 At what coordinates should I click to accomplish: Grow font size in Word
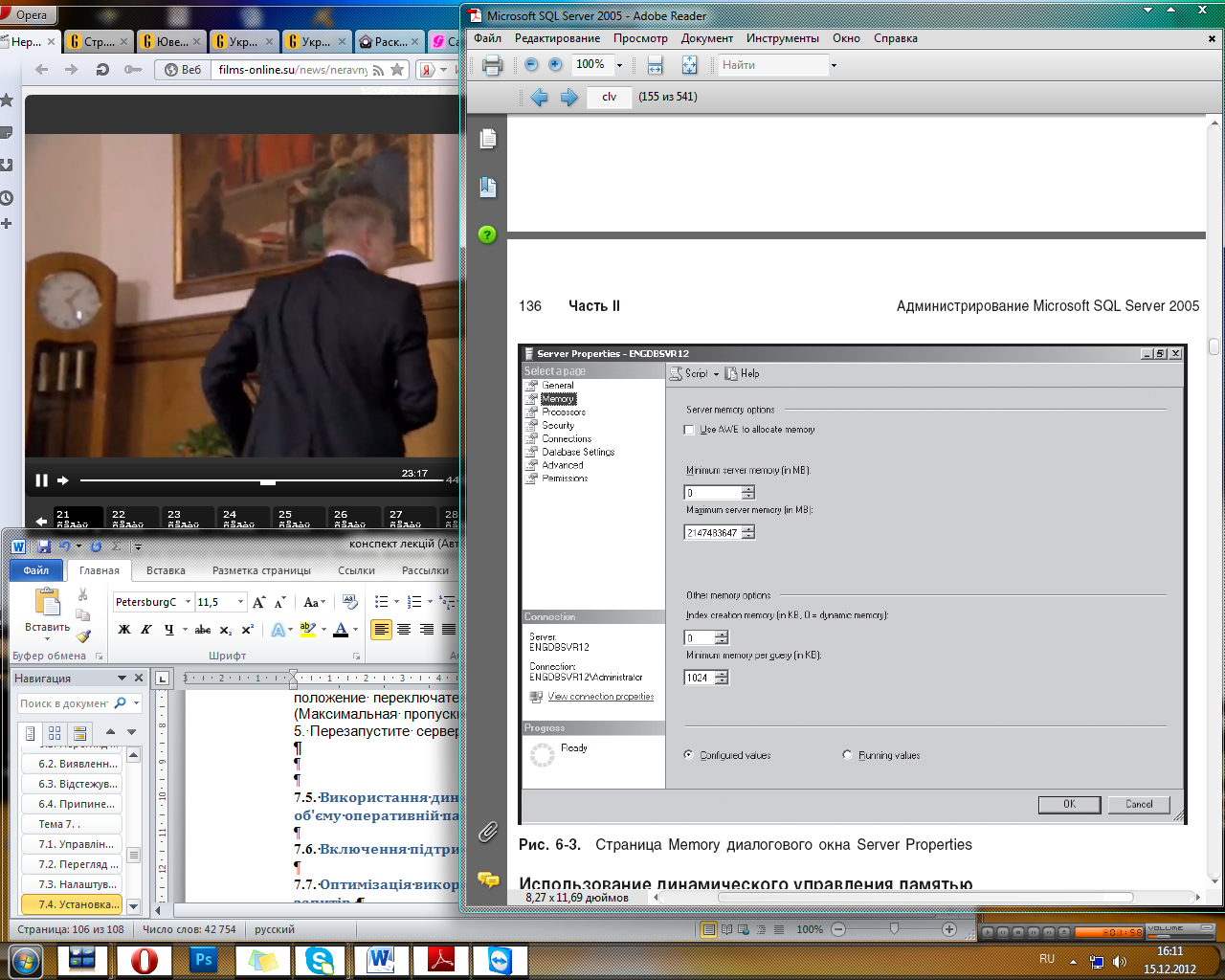tap(258, 602)
